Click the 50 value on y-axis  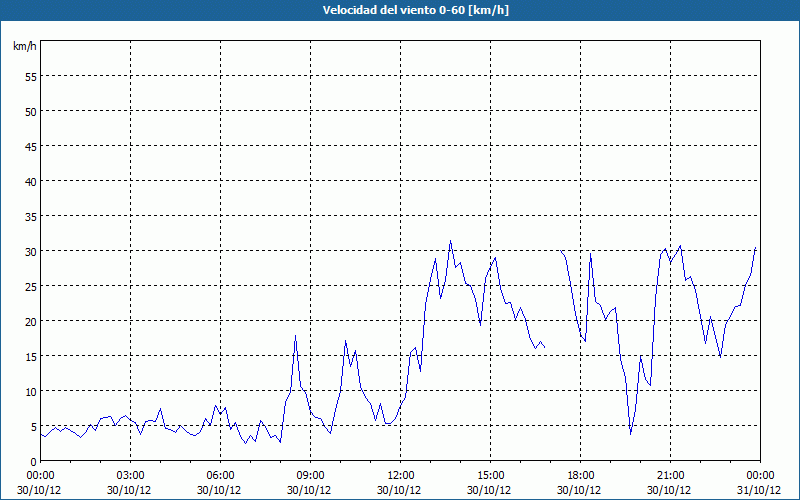click(31, 111)
